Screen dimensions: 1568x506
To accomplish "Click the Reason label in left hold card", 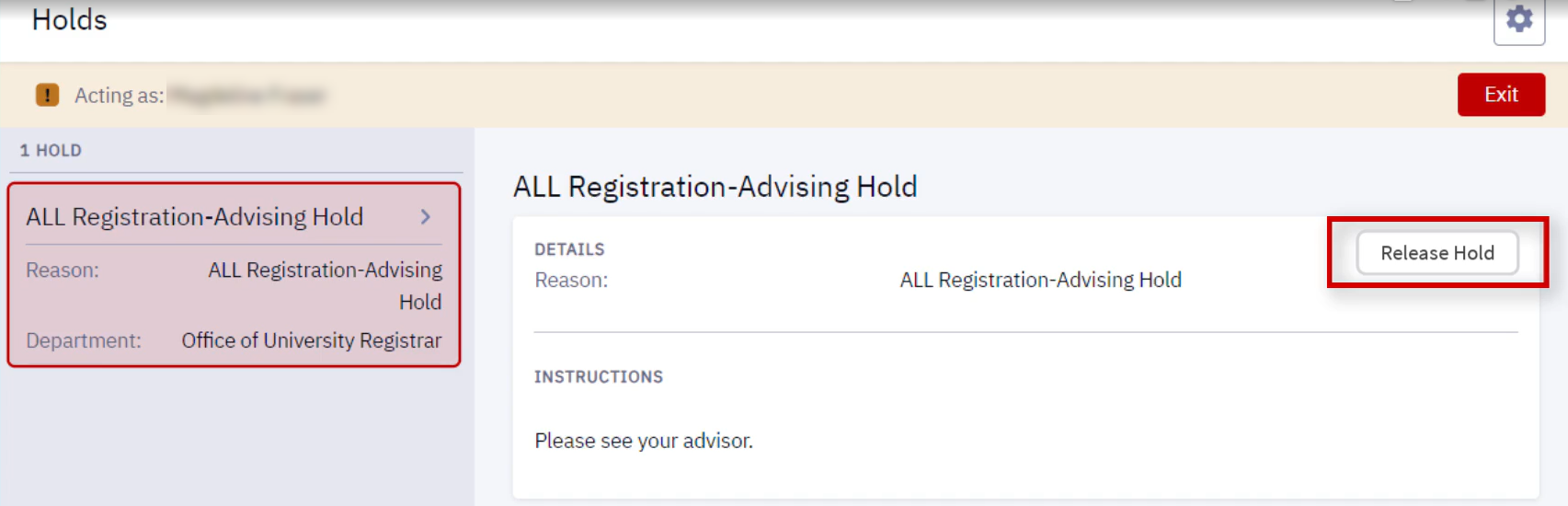I will [x=63, y=270].
